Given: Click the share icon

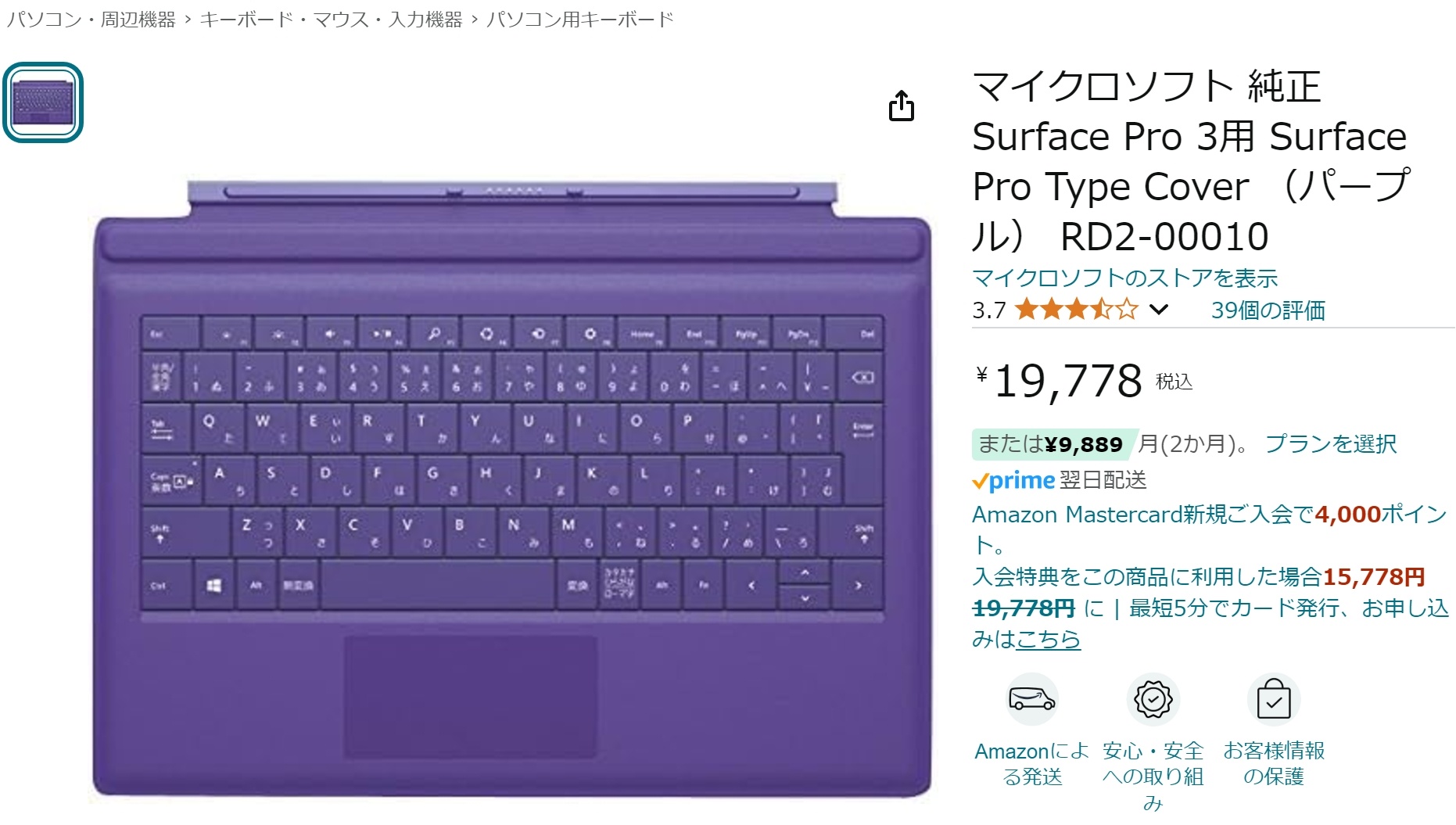Looking at the screenshot, I should tap(903, 106).
